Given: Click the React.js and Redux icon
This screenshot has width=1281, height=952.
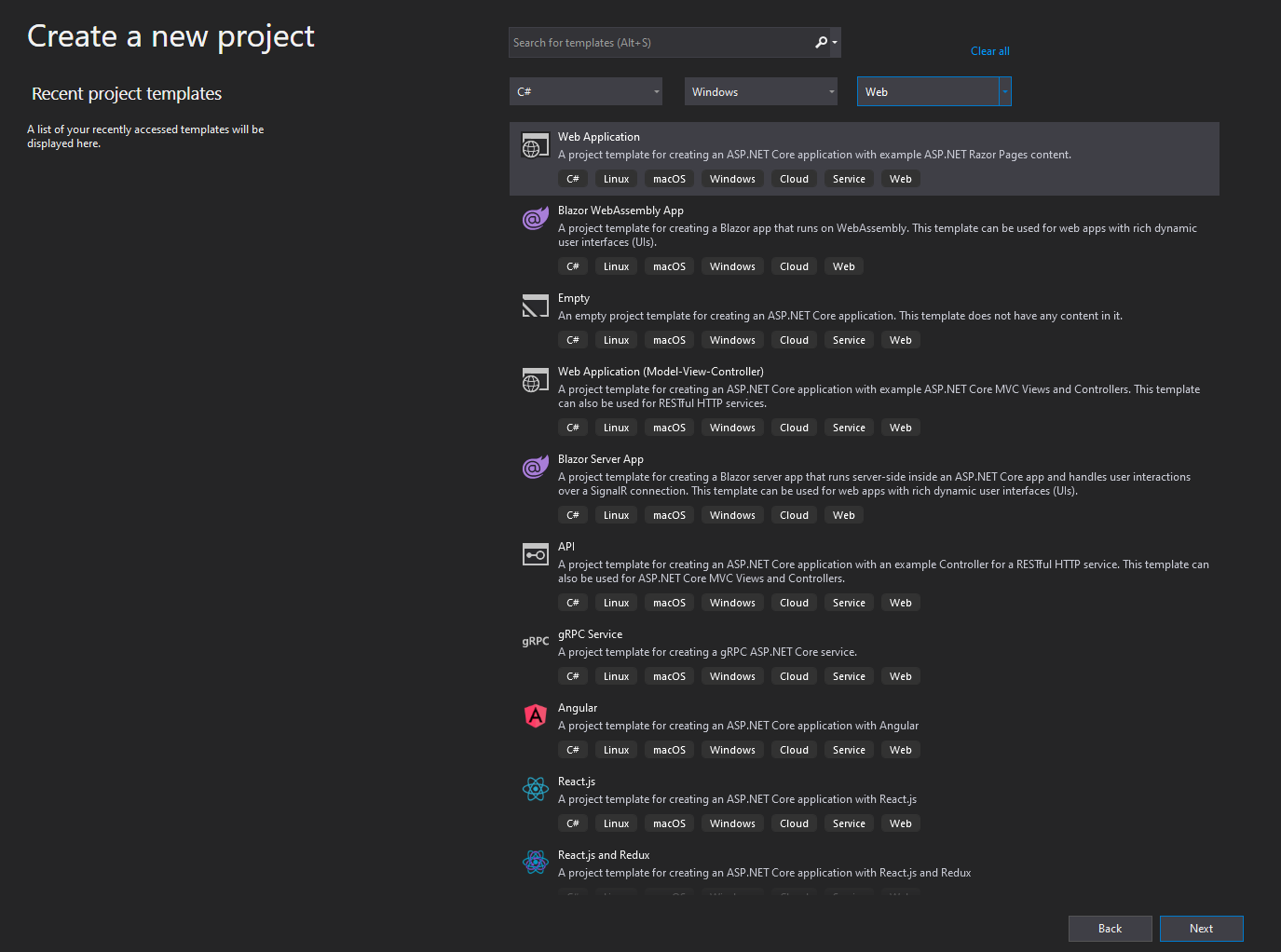Looking at the screenshot, I should (x=535, y=863).
